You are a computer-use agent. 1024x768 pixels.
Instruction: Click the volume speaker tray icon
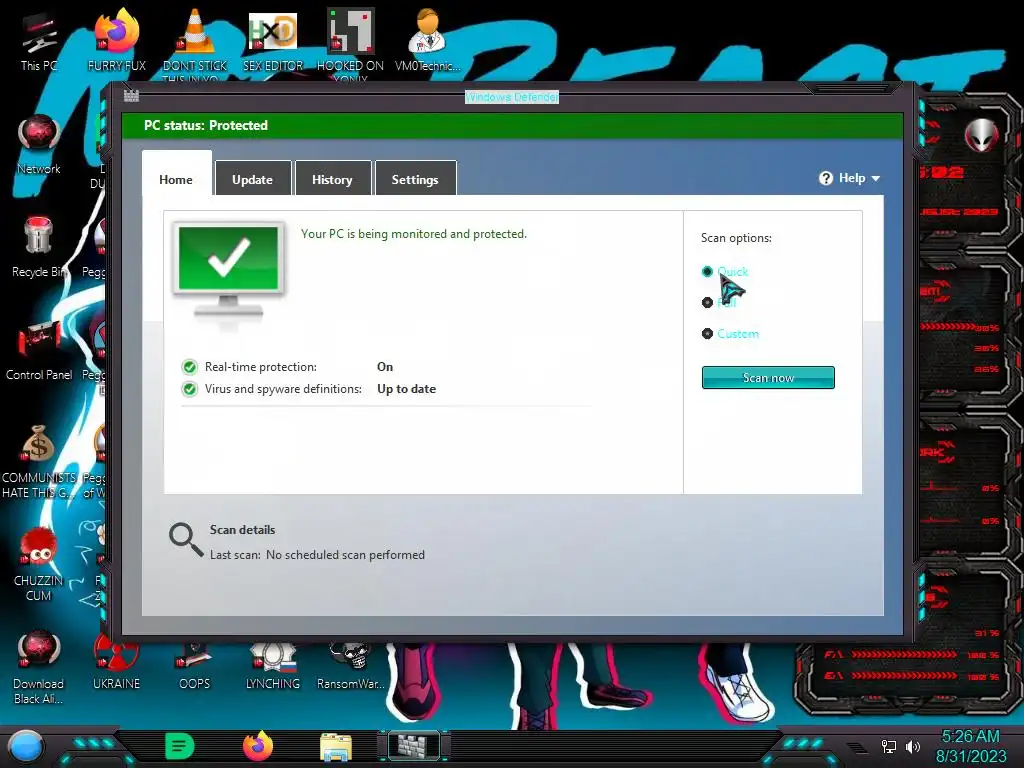coord(913,746)
